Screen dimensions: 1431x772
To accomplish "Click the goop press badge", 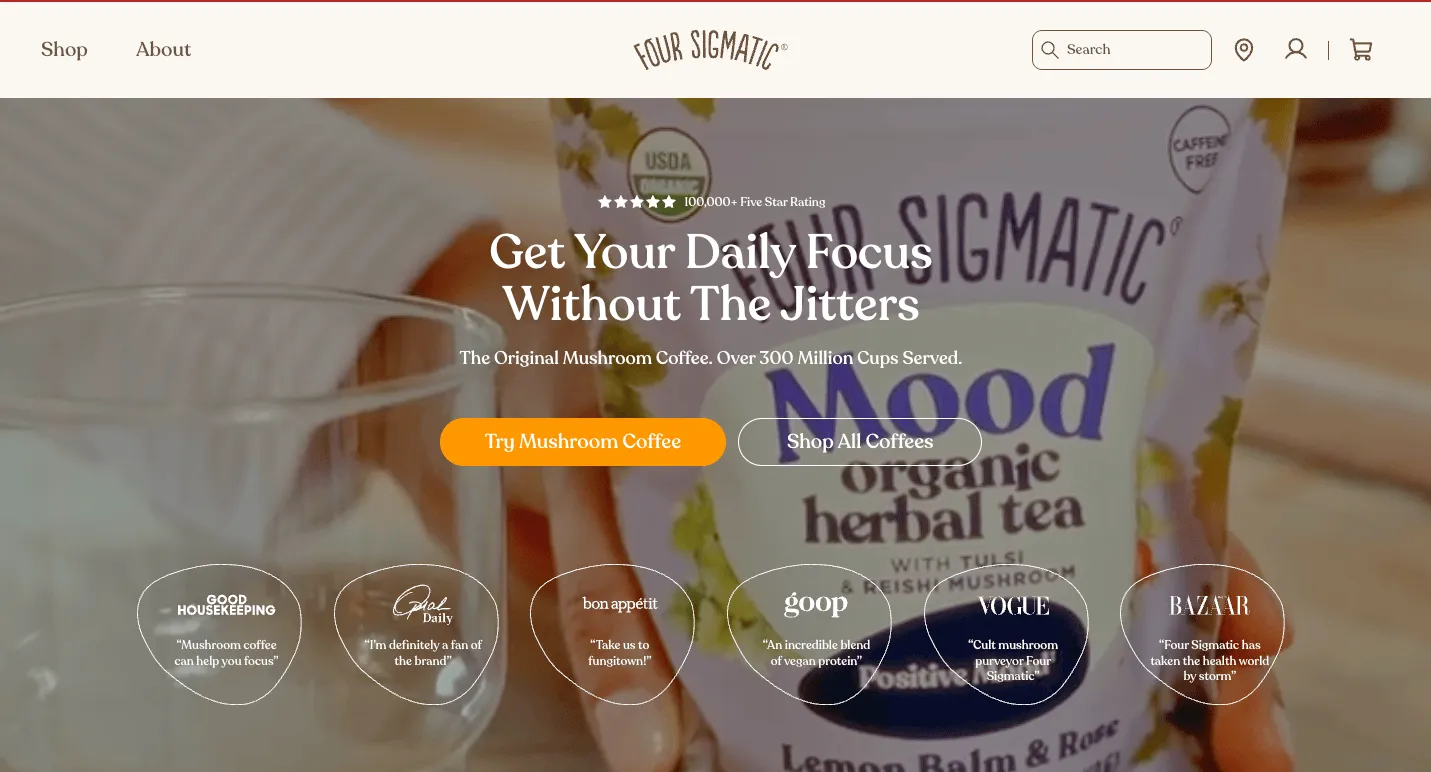I will [x=816, y=635].
